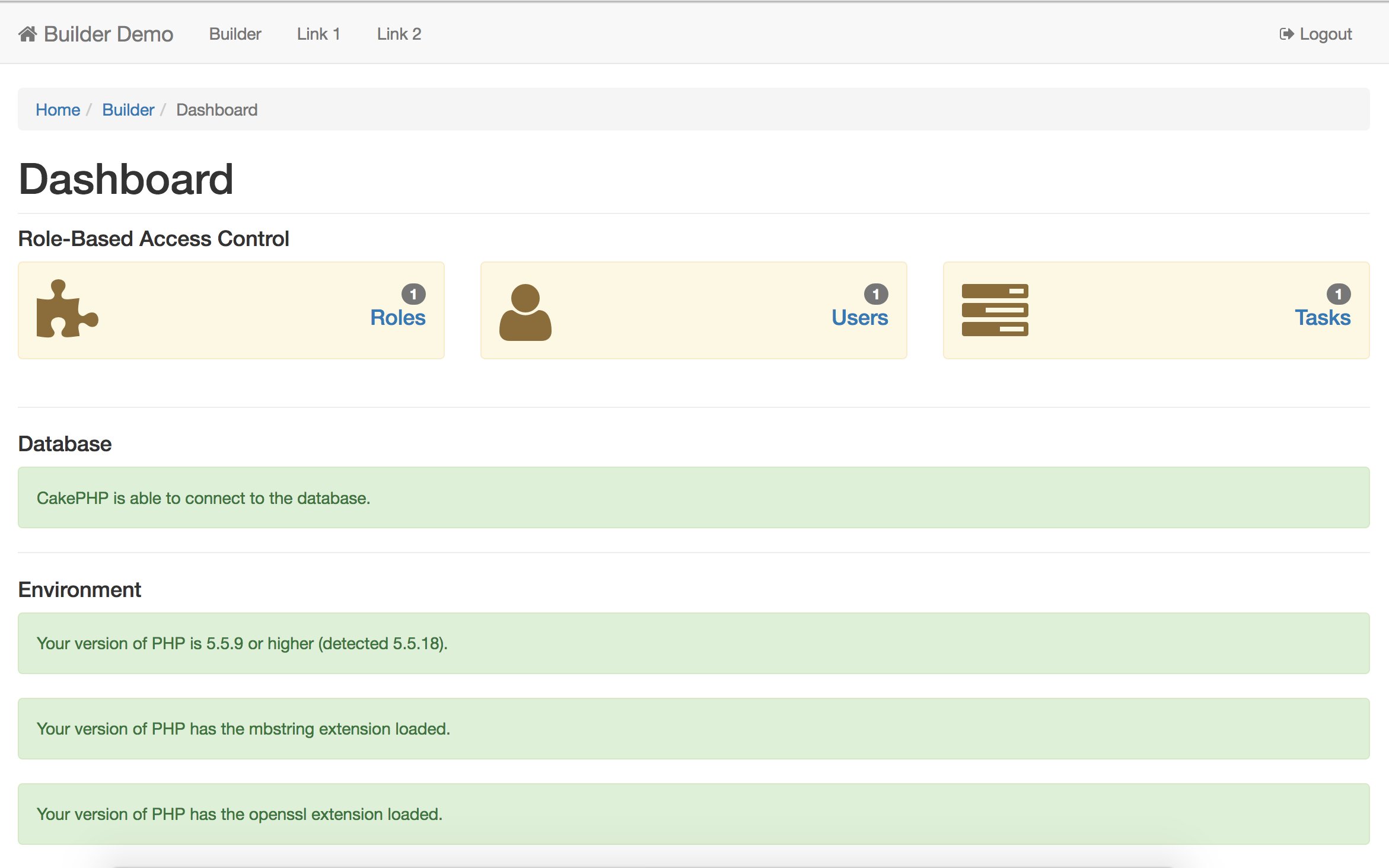Select Link 1 in navbar

click(x=318, y=34)
